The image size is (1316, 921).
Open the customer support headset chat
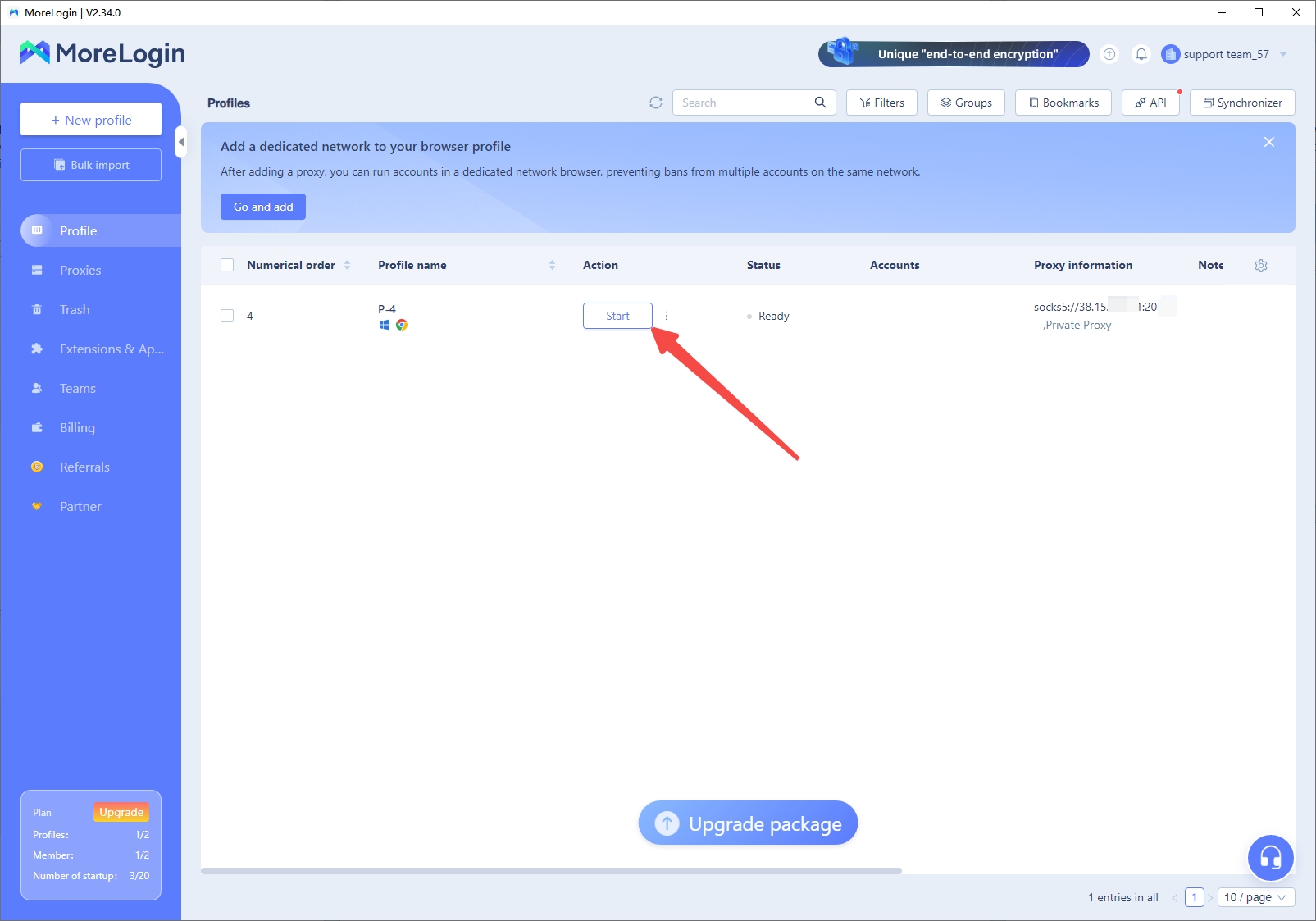click(1270, 858)
